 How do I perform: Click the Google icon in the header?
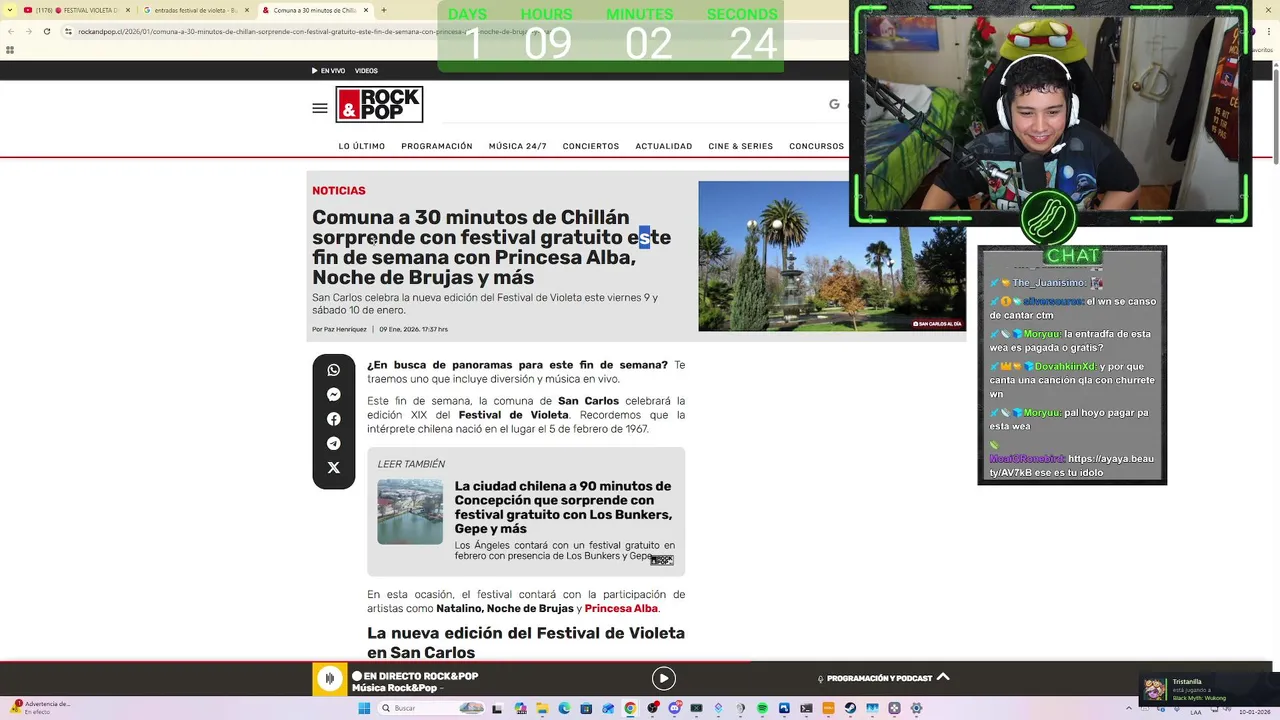pyautogui.click(x=834, y=104)
